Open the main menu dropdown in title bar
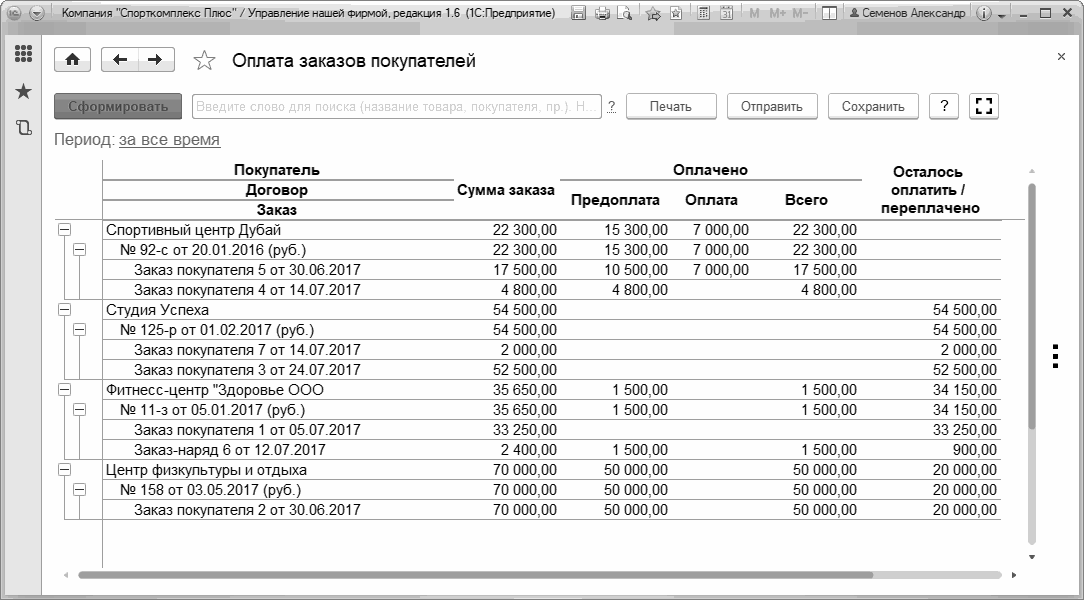This screenshot has height=600, width=1084. [x=37, y=13]
